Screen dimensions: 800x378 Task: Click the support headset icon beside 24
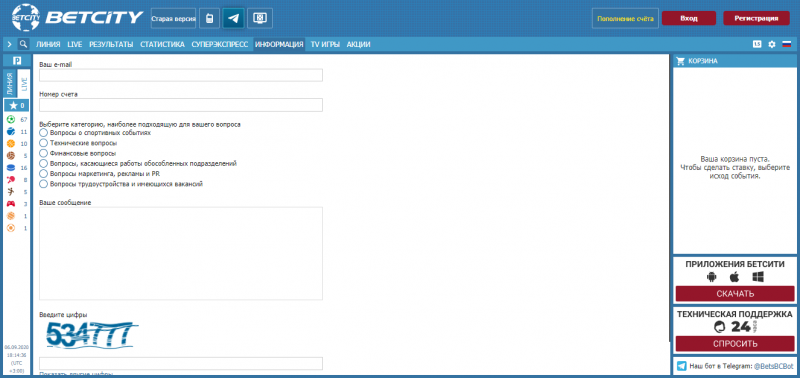point(719,327)
